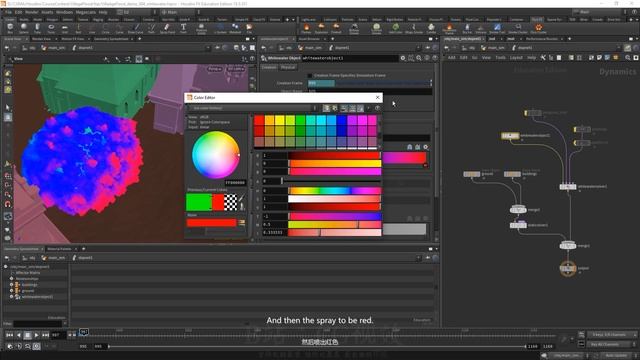This screenshot has width=640, height=360.
Task: Open the Main desktop dropdown in menu bar
Action: 178,12
